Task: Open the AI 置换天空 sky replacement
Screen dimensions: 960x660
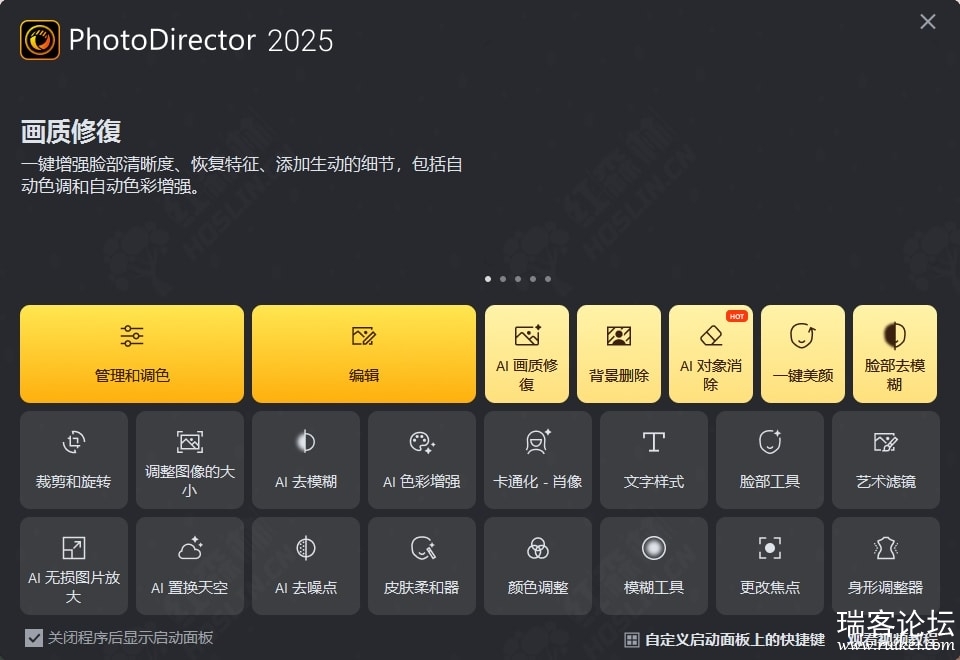Action: [x=190, y=566]
